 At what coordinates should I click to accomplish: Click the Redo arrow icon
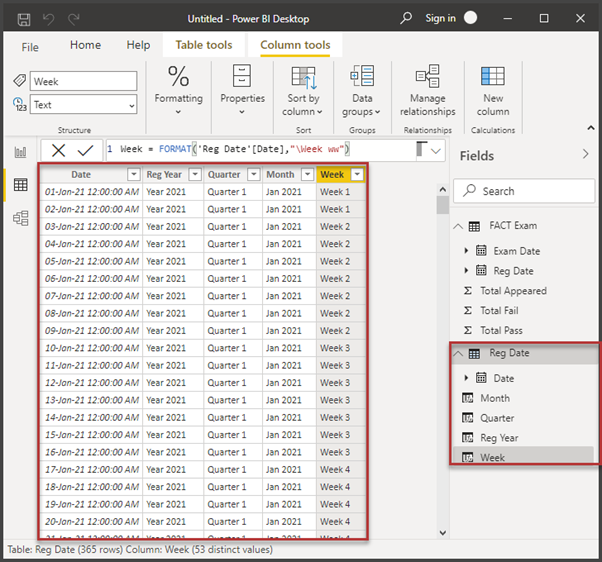coord(73,19)
